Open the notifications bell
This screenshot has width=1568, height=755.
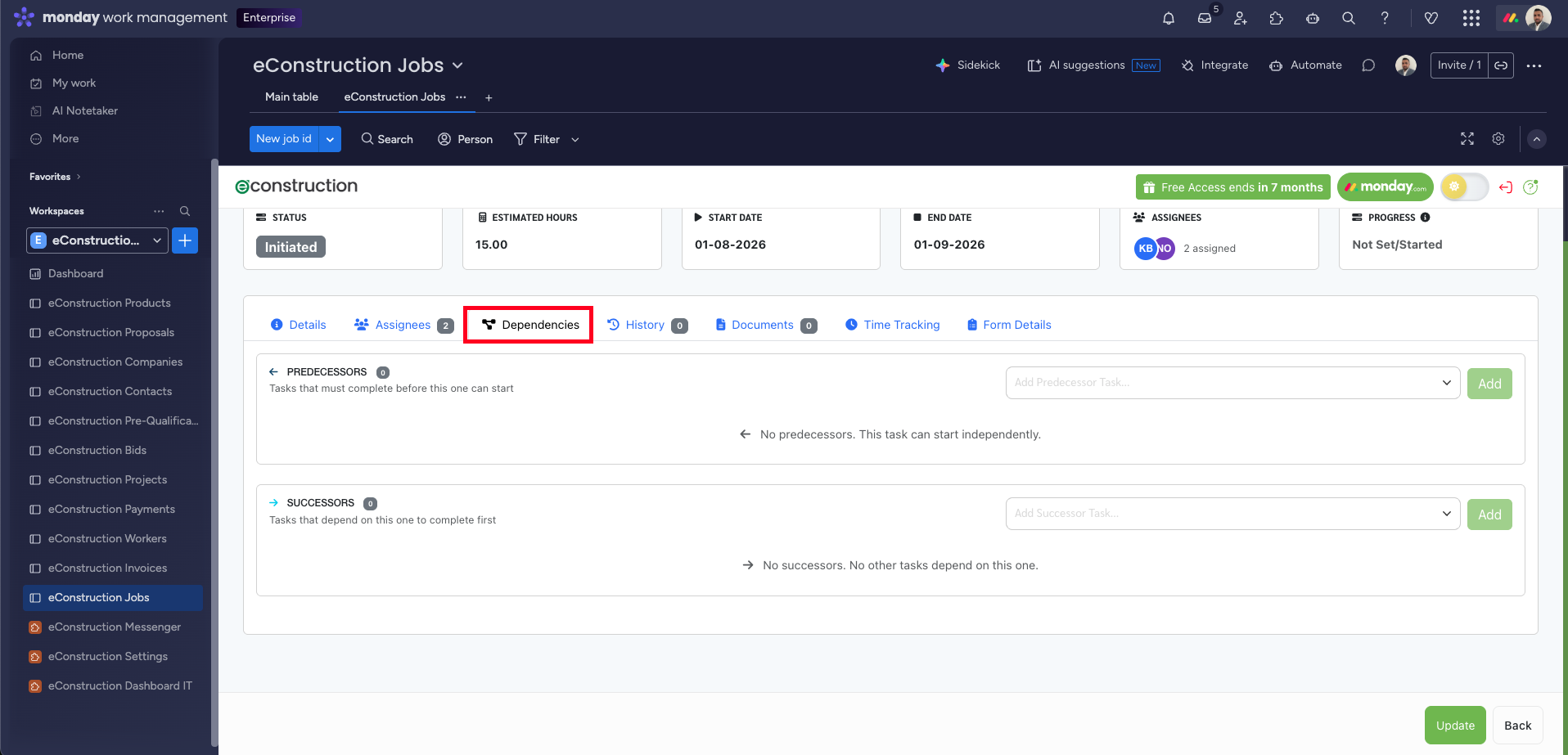pos(1168,18)
